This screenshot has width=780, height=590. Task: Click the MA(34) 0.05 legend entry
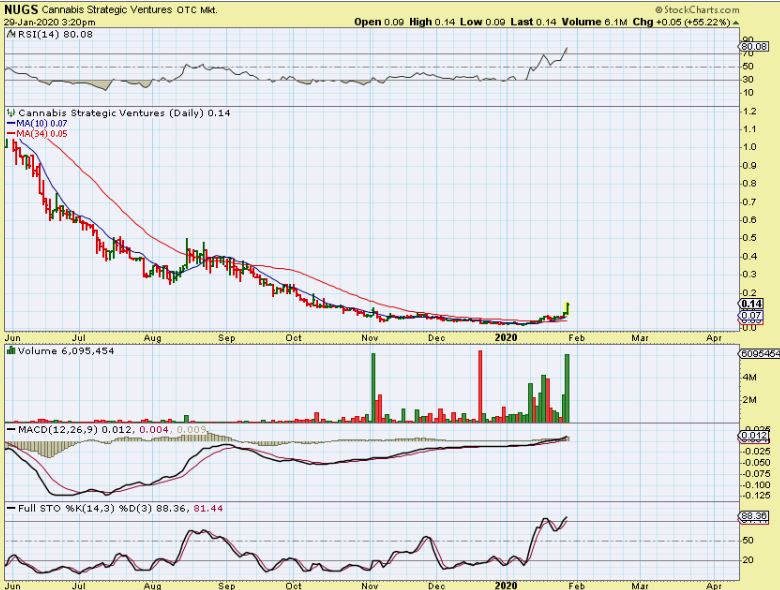tap(42, 133)
